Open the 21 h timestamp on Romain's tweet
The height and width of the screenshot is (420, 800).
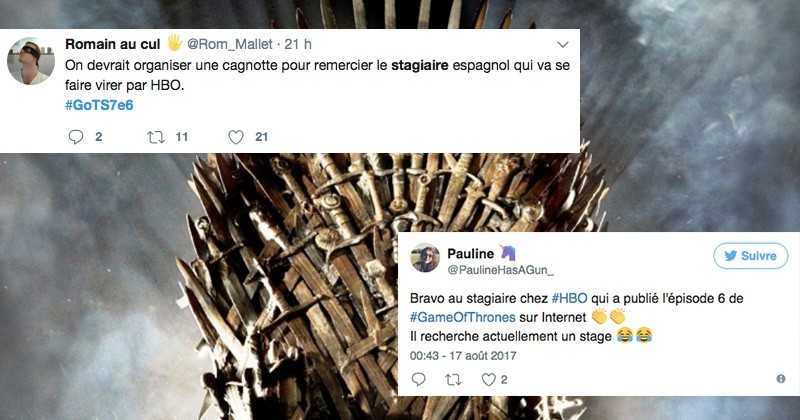[x=298, y=44]
